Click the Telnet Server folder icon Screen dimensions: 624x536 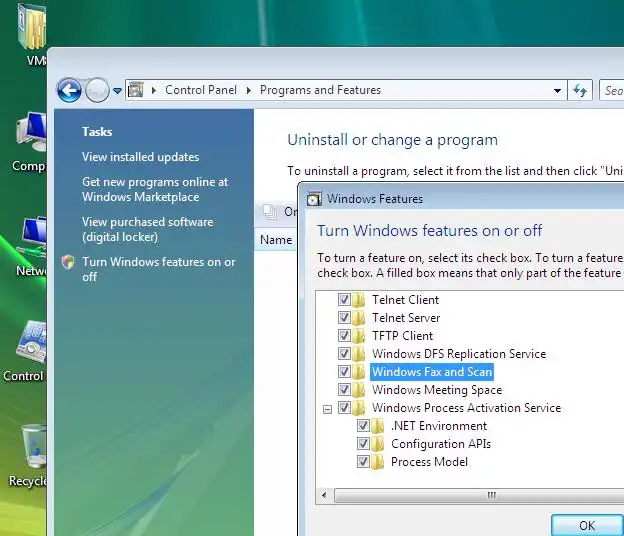coord(359,318)
